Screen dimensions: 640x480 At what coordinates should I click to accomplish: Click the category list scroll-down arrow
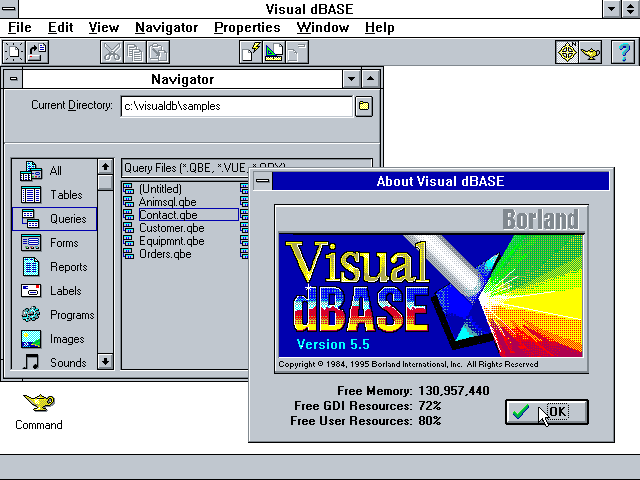[x=105, y=362]
